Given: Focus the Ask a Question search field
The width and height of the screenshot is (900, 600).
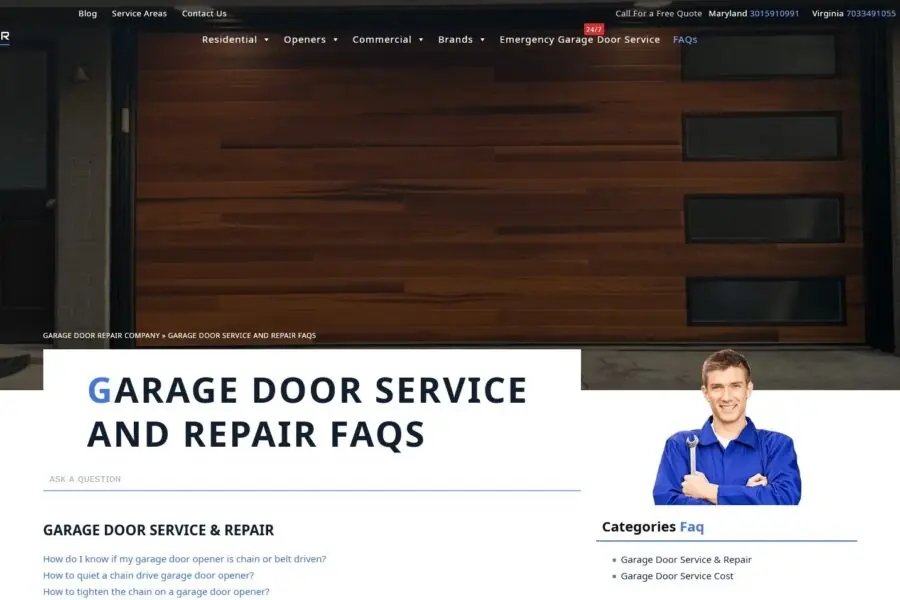Looking at the screenshot, I should click(311, 479).
